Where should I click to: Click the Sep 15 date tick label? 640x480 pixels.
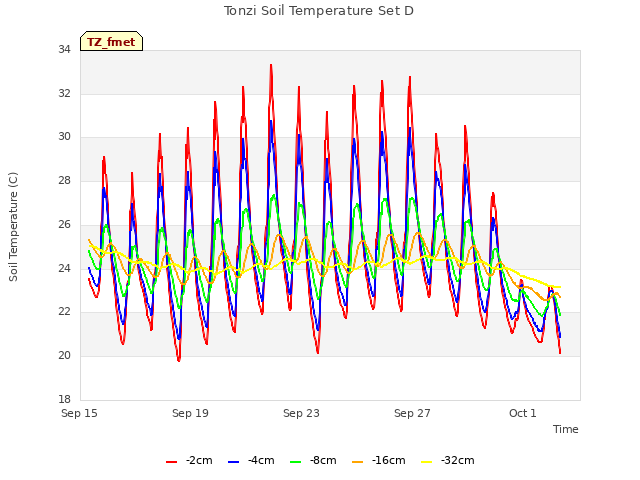point(80,413)
